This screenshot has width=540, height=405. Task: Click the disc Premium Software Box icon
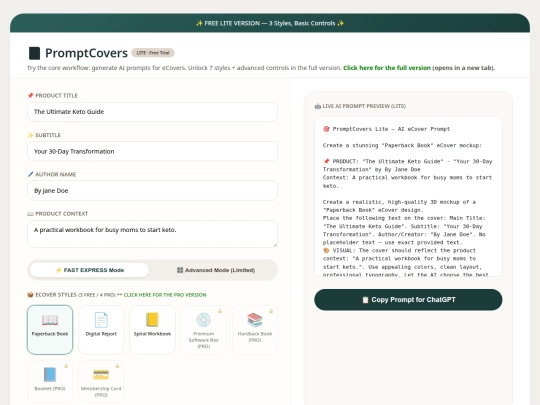point(204,320)
